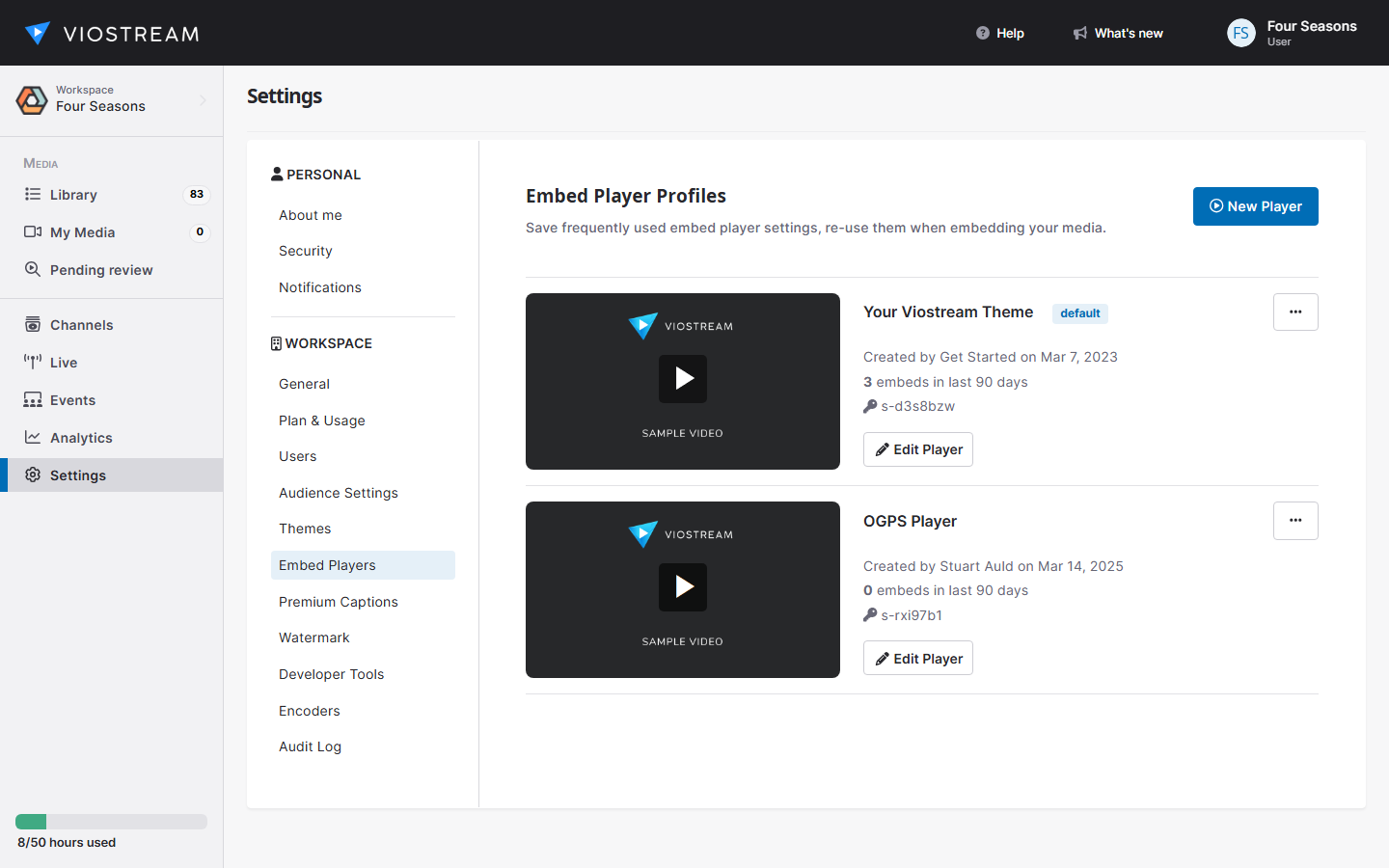
Task: Open Analytics from sidebar
Action: [x=81, y=438]
